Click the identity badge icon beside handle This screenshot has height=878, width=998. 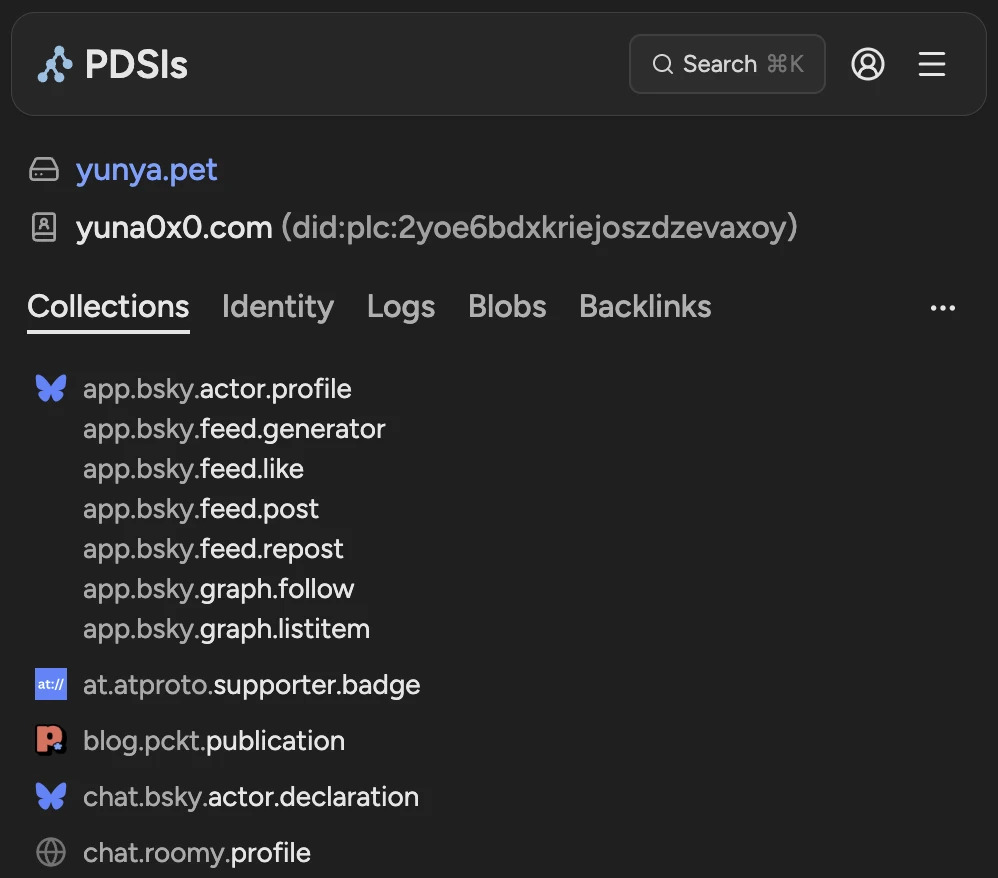[x=44, y=228]
